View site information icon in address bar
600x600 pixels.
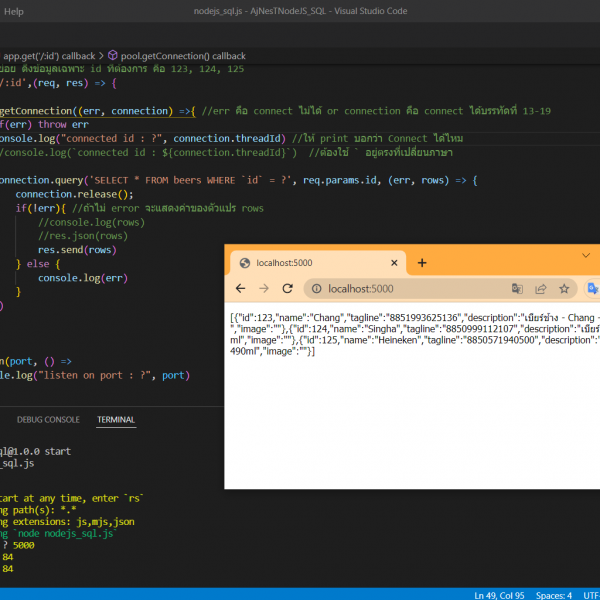click(315, 289)
